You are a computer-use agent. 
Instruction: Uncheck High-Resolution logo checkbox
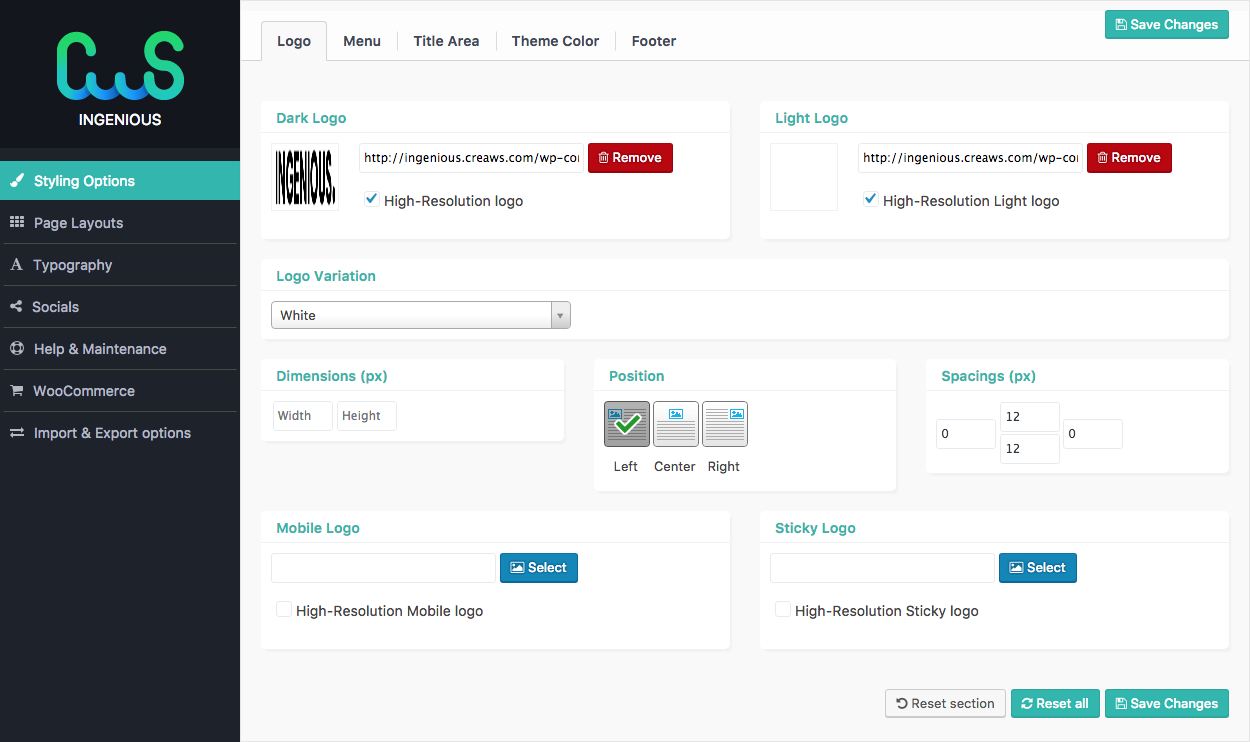372,200
